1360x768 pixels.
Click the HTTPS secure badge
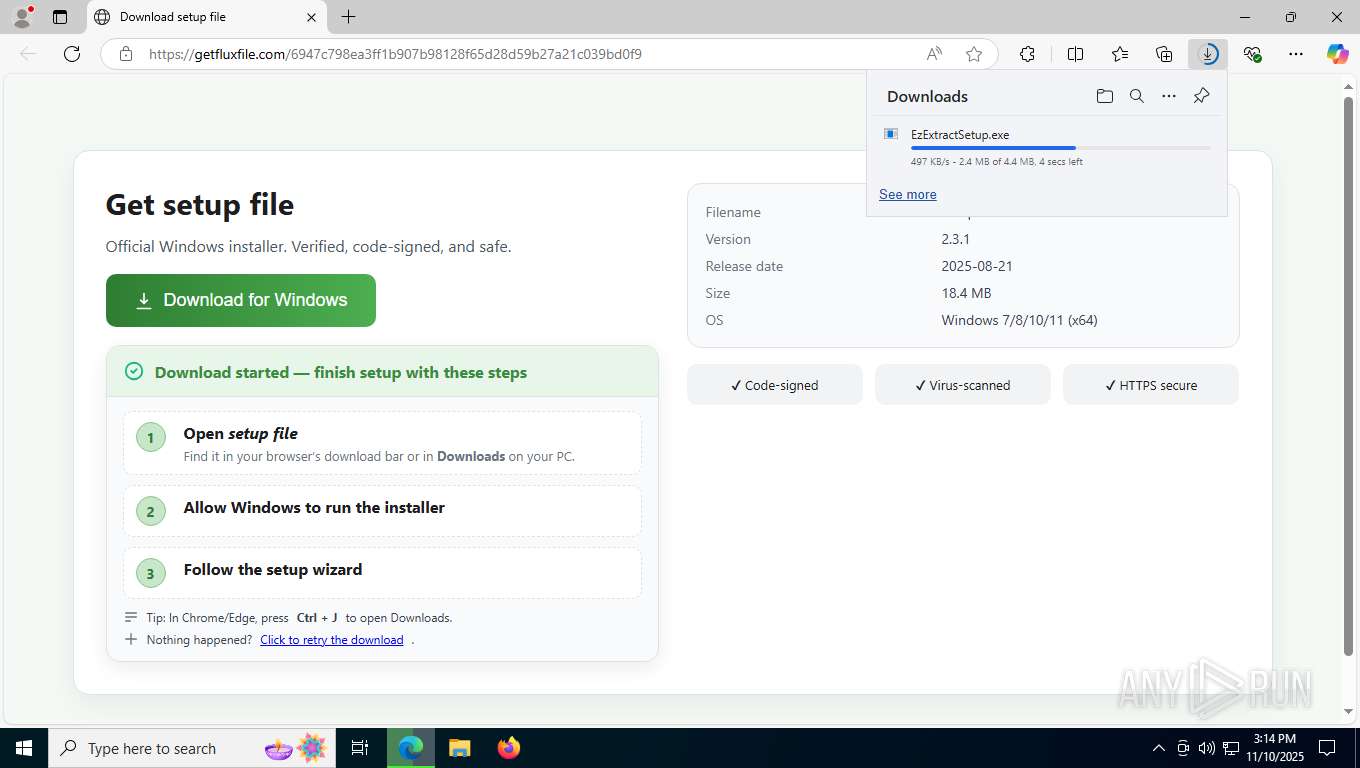(x=1150, y=385)
